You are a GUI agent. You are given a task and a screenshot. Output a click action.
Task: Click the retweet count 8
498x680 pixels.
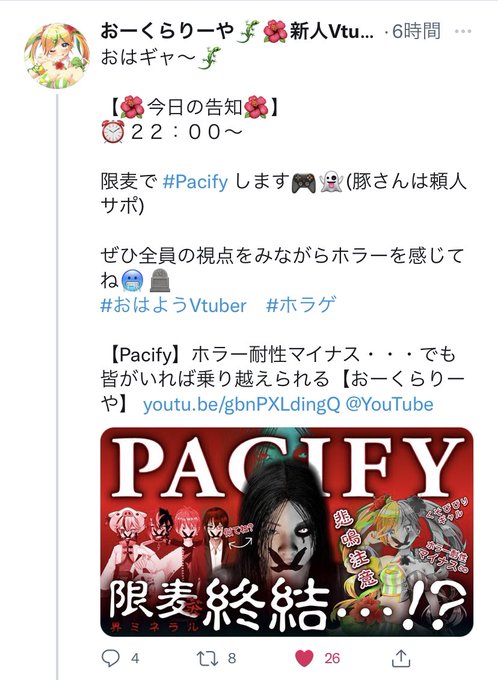click(232, 659)
